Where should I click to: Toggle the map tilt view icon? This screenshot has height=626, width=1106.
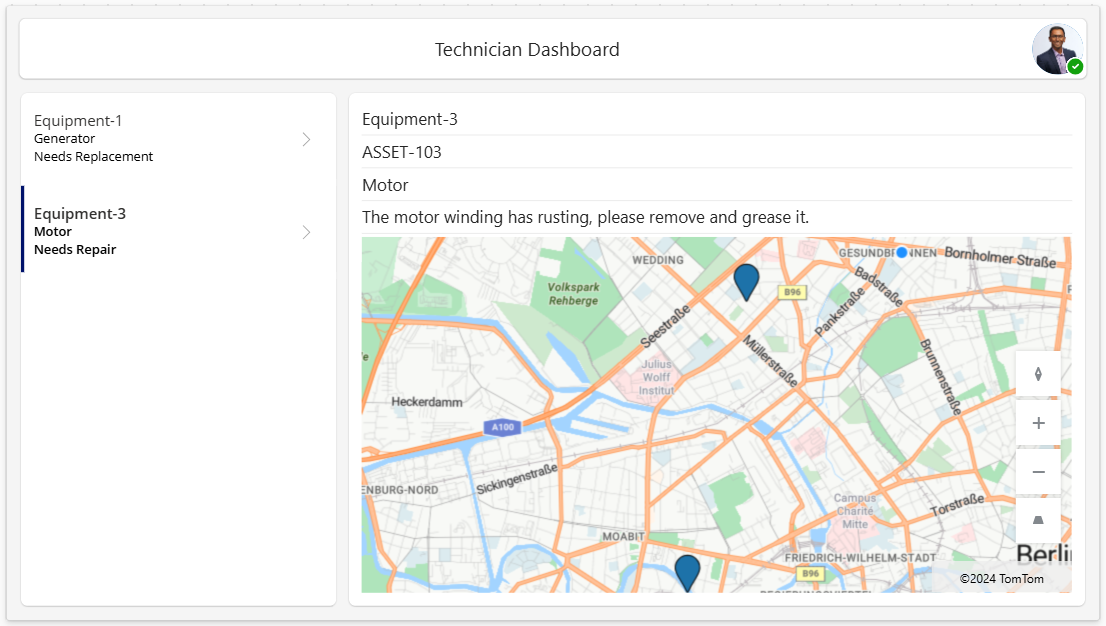[x=1038, y=520]
